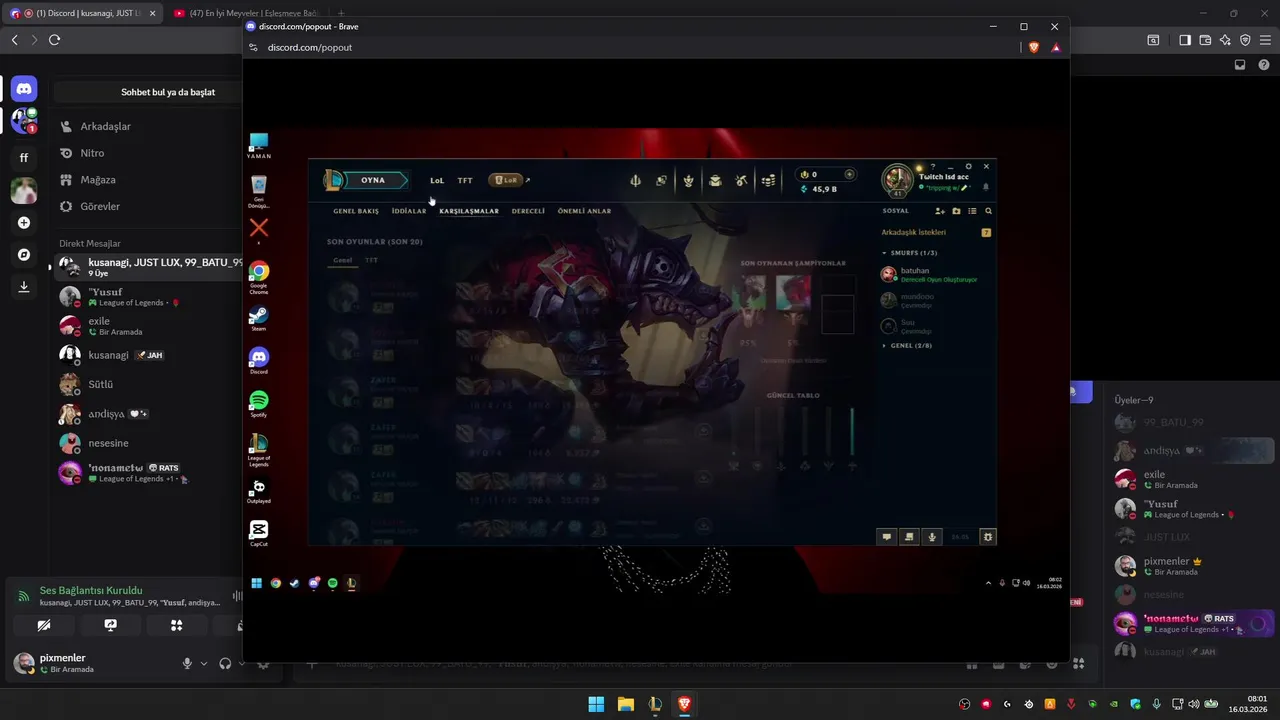Open Mağaza in Discord sidebar

click(x=148, y=180)
